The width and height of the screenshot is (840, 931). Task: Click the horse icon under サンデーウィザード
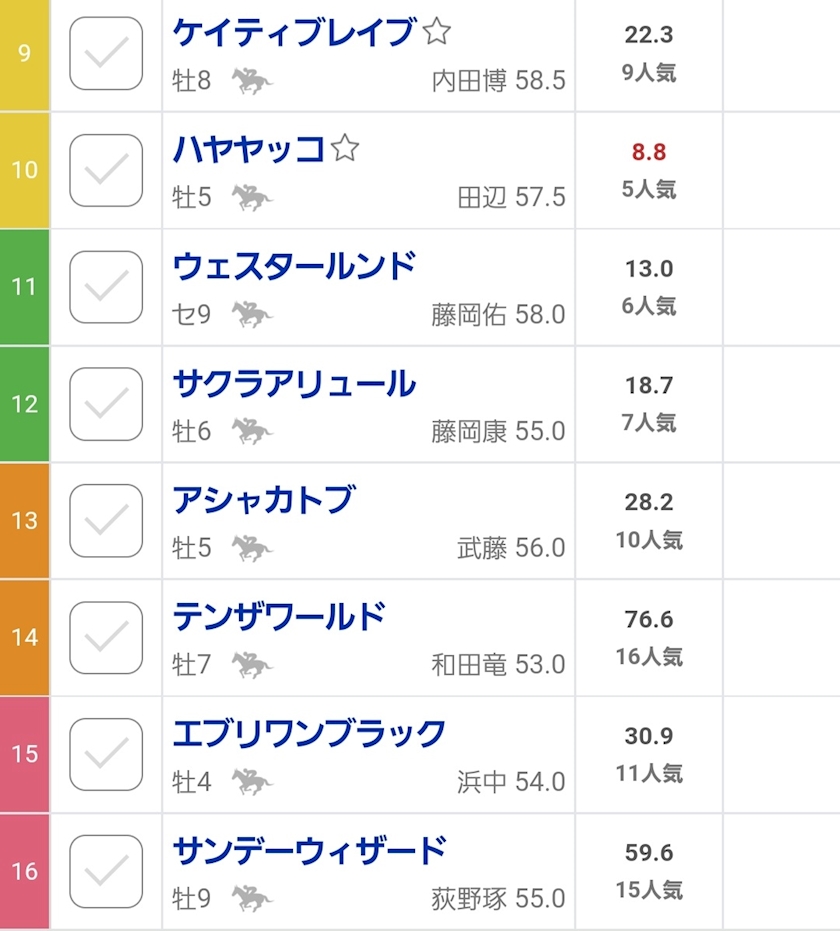tap(252, 898)
